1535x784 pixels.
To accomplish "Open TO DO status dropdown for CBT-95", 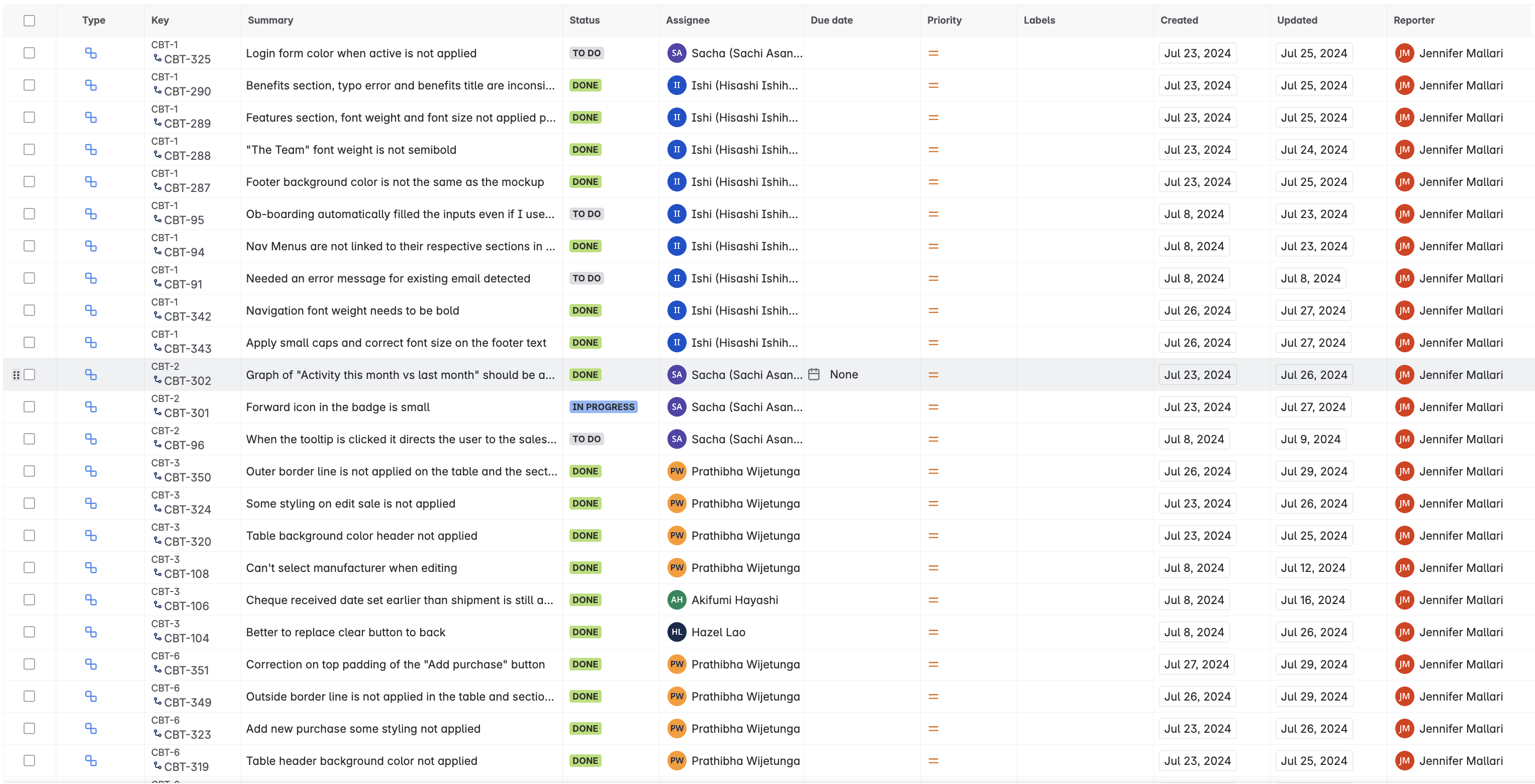I will 587,214.
